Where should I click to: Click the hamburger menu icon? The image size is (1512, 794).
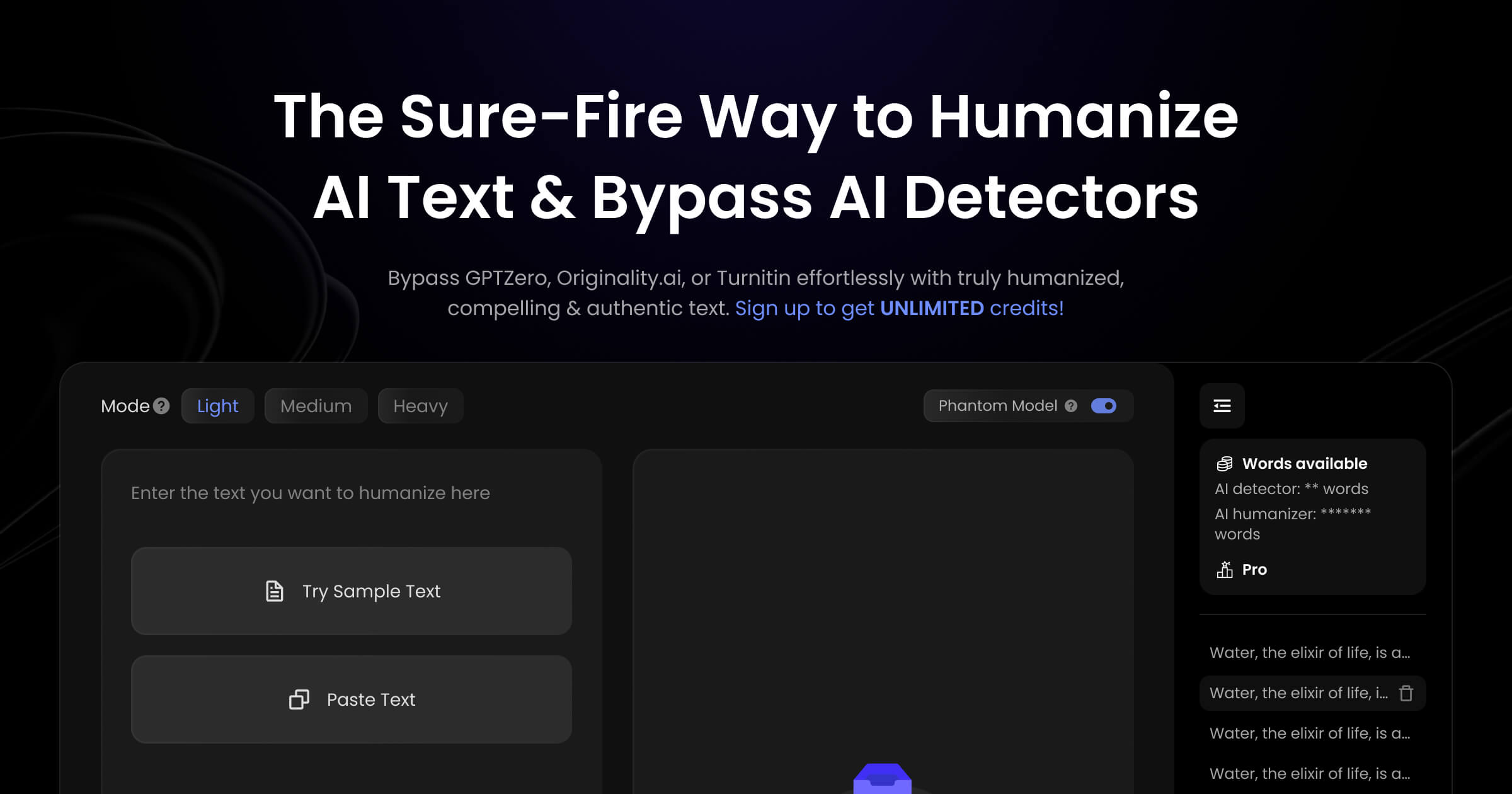(1222, 406)
